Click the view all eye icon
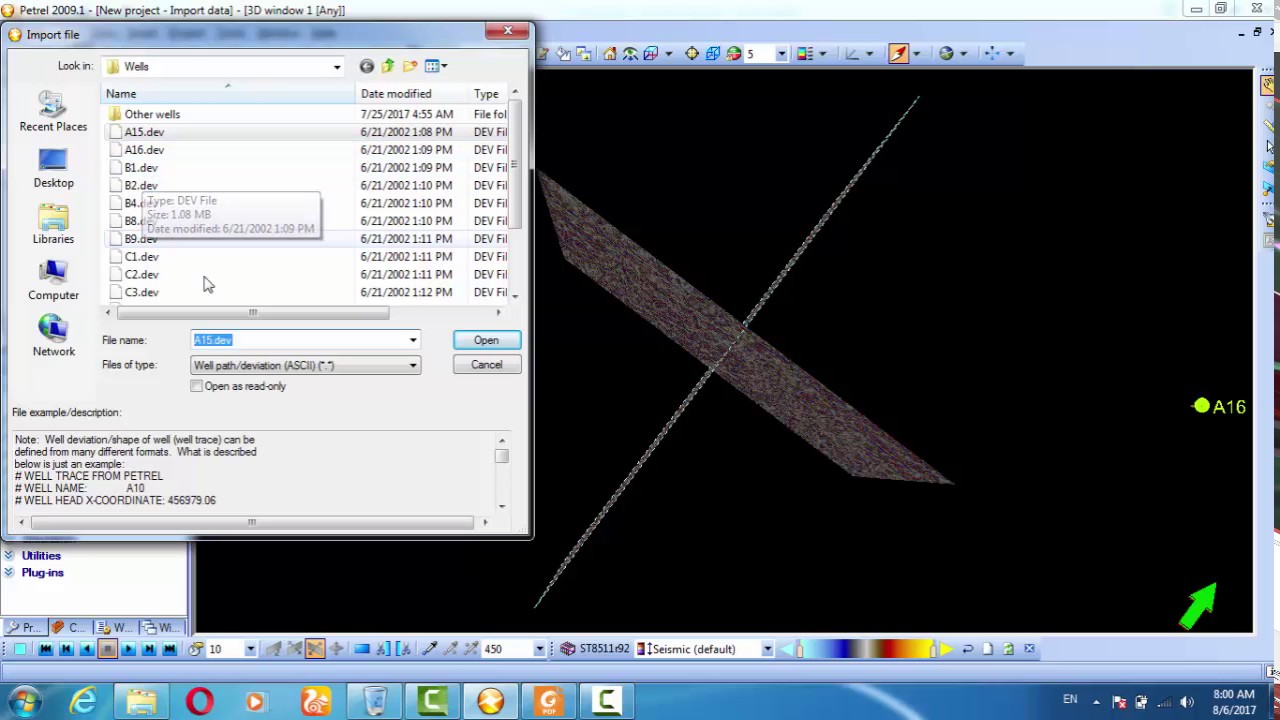 (630, 54)
